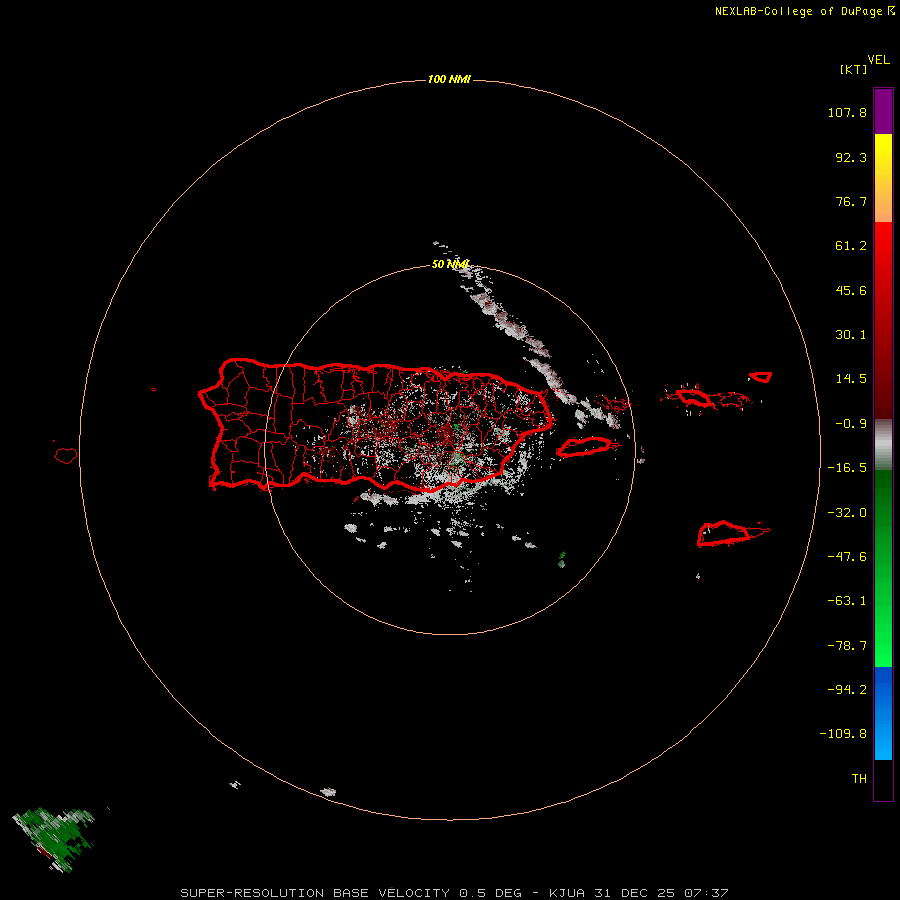
Task: Click the 92.3 velocity scale value
Action: pyautogui.click(x=851, y=157)
